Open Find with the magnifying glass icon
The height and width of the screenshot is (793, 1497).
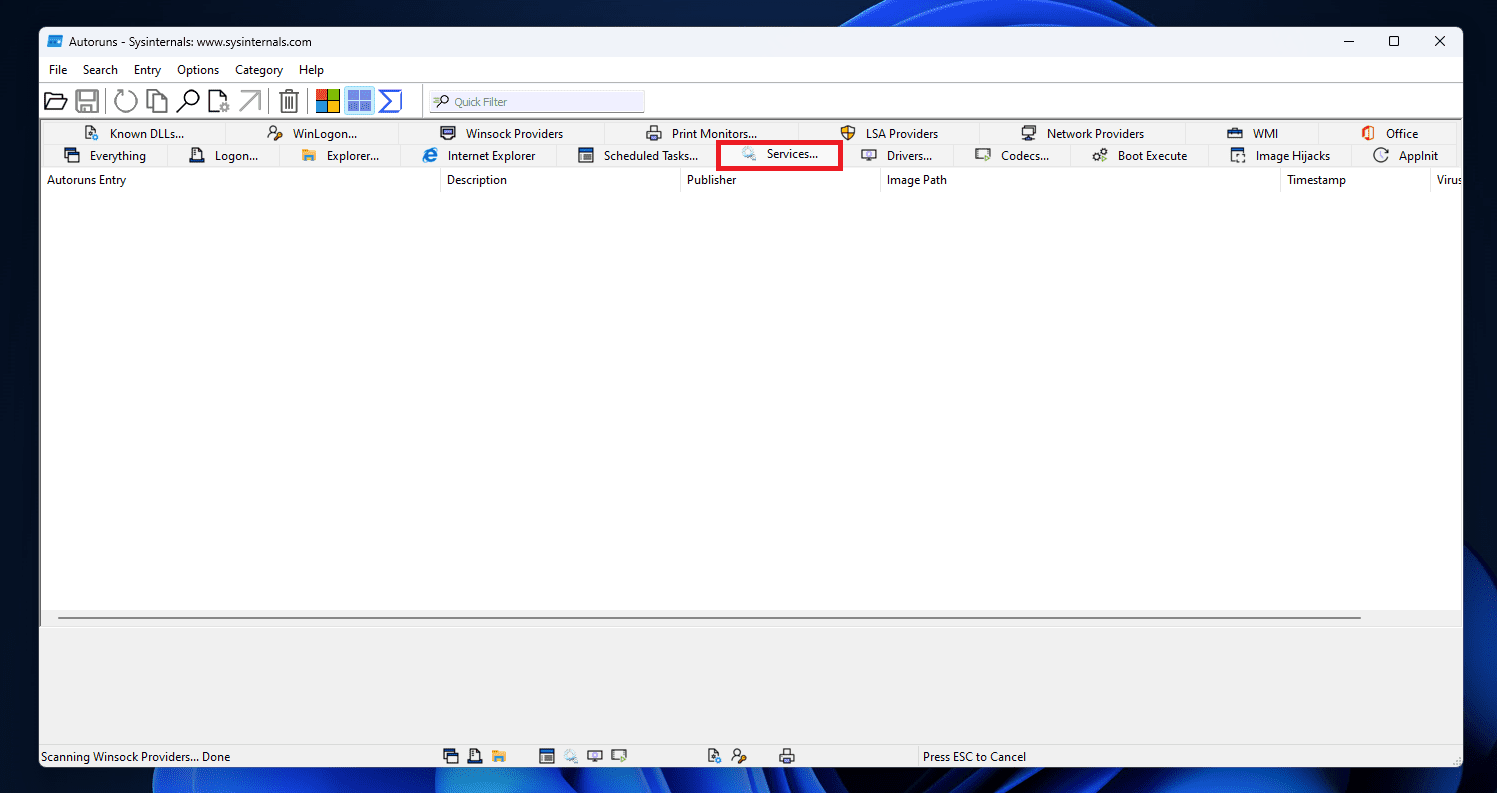pyautogui.click(x=187, y=101)
